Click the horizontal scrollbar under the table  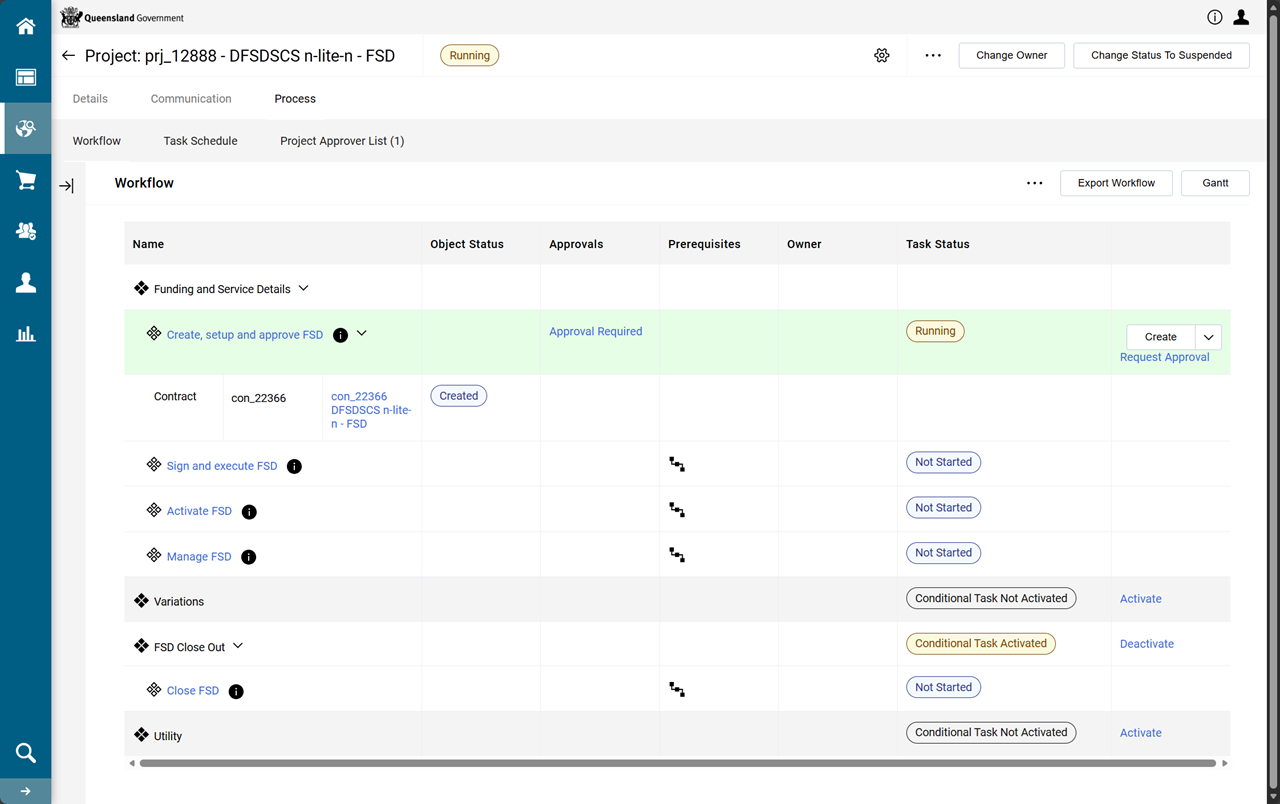click(x=677, y=763)
